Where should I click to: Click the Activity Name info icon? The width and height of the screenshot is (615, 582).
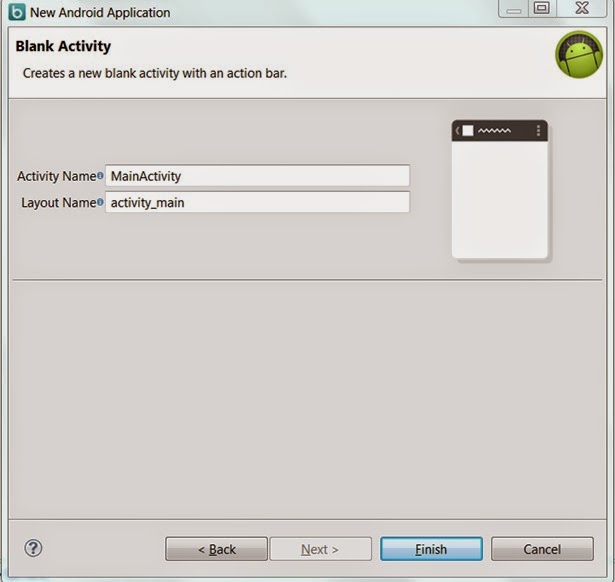[x=100, y=175]
